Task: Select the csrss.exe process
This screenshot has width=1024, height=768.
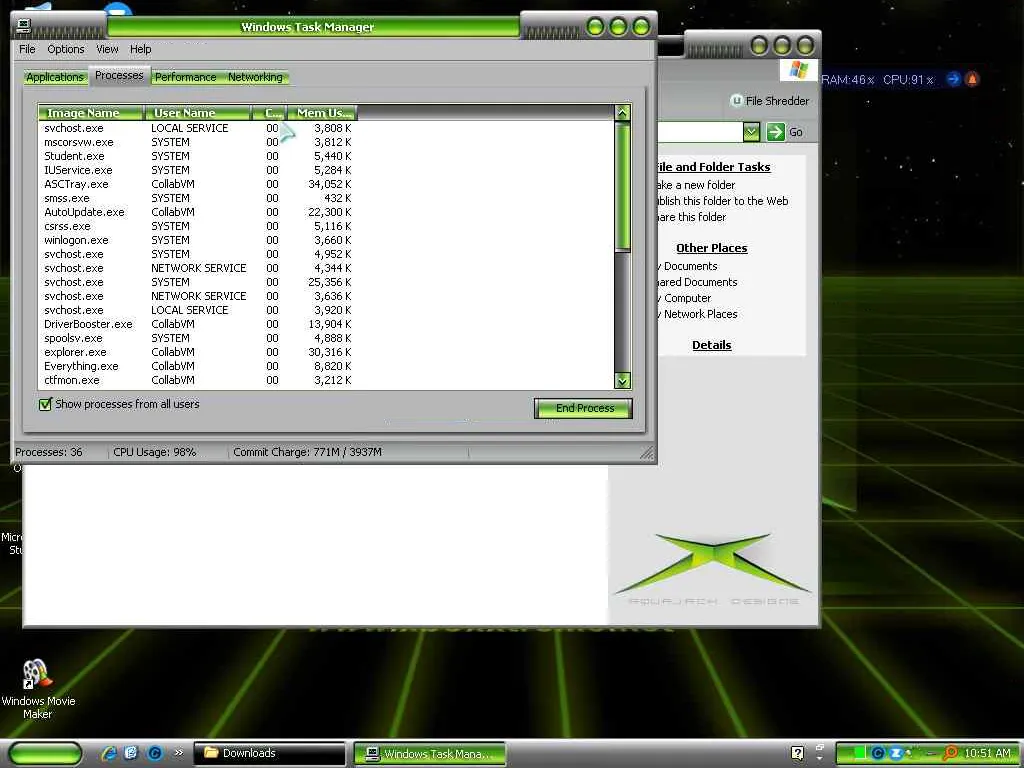Action: click(197, 227)
